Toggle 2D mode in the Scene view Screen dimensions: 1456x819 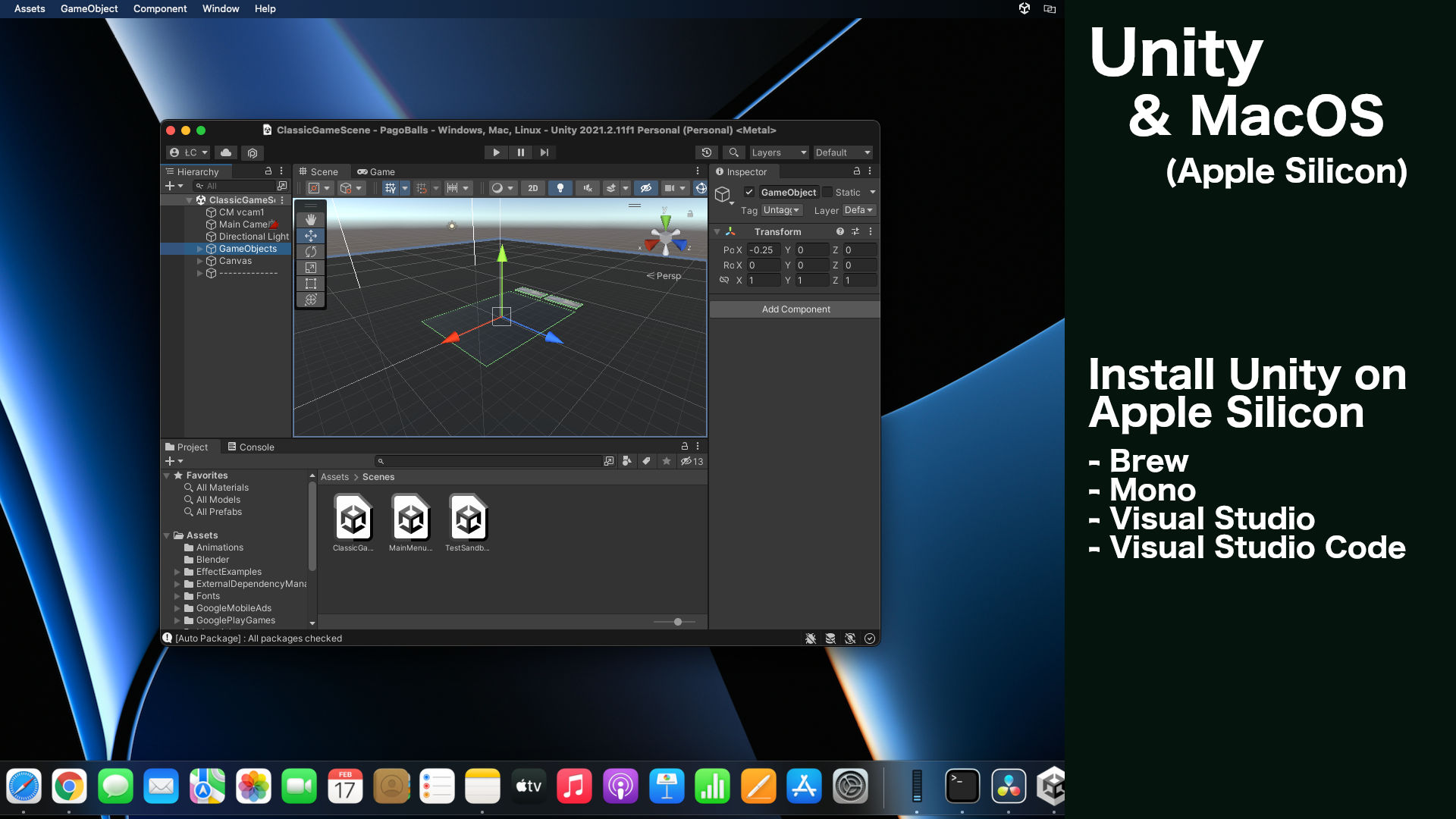coord(533,188)
